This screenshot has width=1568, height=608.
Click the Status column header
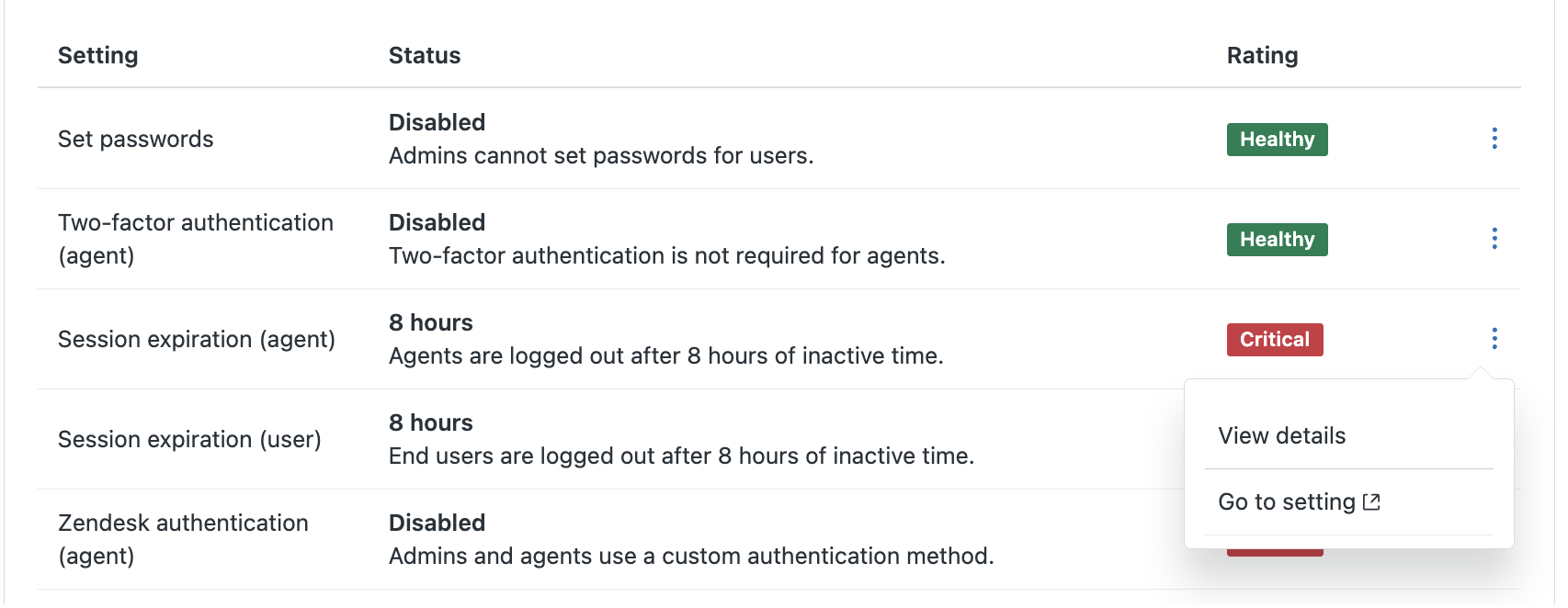pyautogui.click(x=424, y=55)
